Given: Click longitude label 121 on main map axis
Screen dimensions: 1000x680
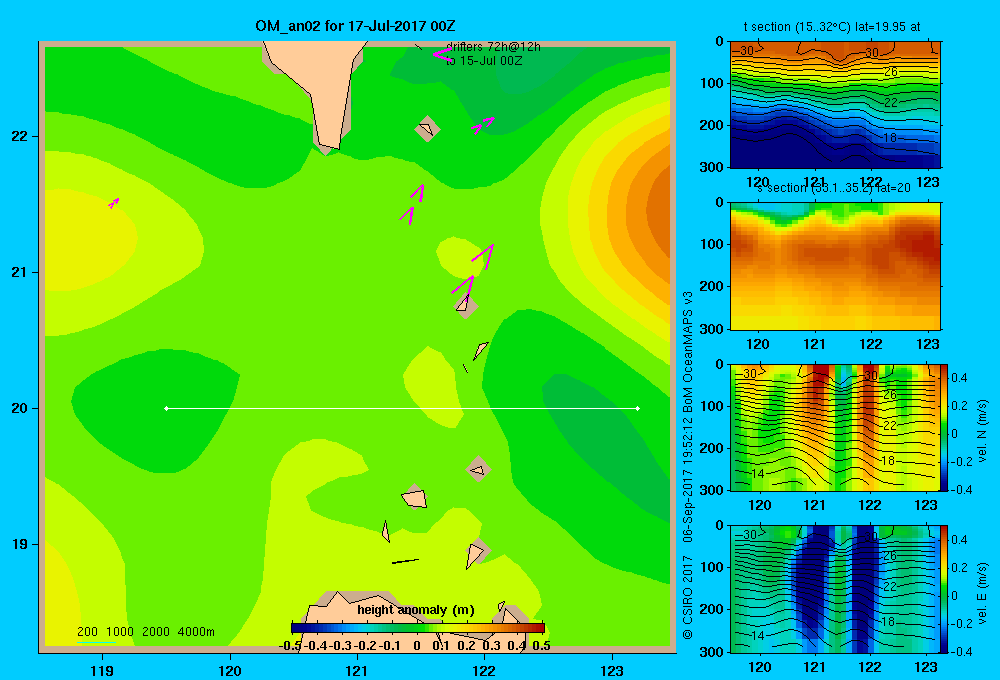Looking at the screenshot, I should 357,670.
